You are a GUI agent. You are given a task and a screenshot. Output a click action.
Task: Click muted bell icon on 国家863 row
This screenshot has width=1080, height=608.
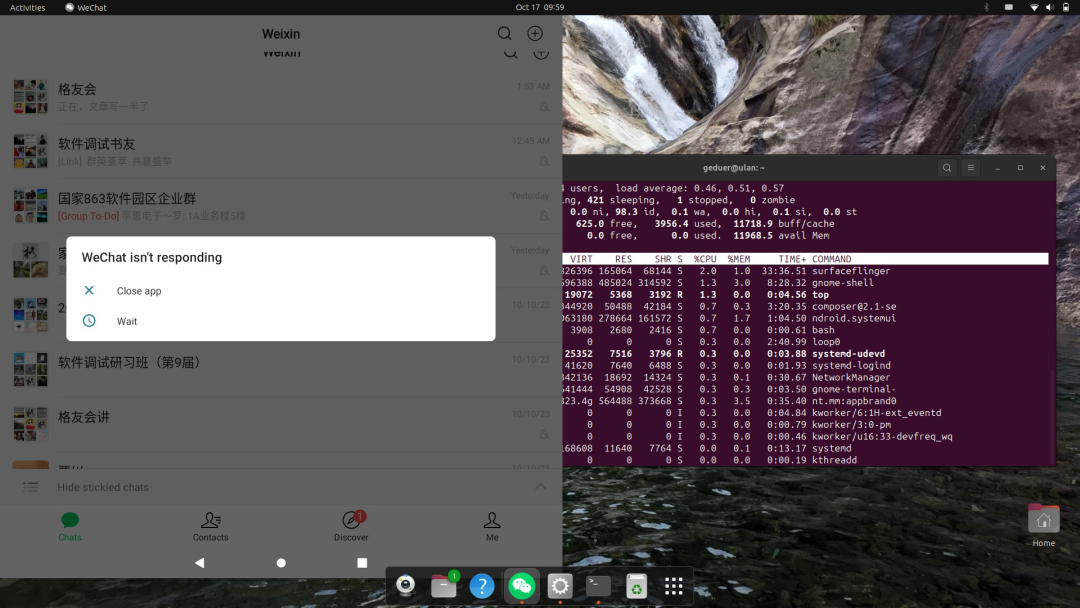coord(544,216)
